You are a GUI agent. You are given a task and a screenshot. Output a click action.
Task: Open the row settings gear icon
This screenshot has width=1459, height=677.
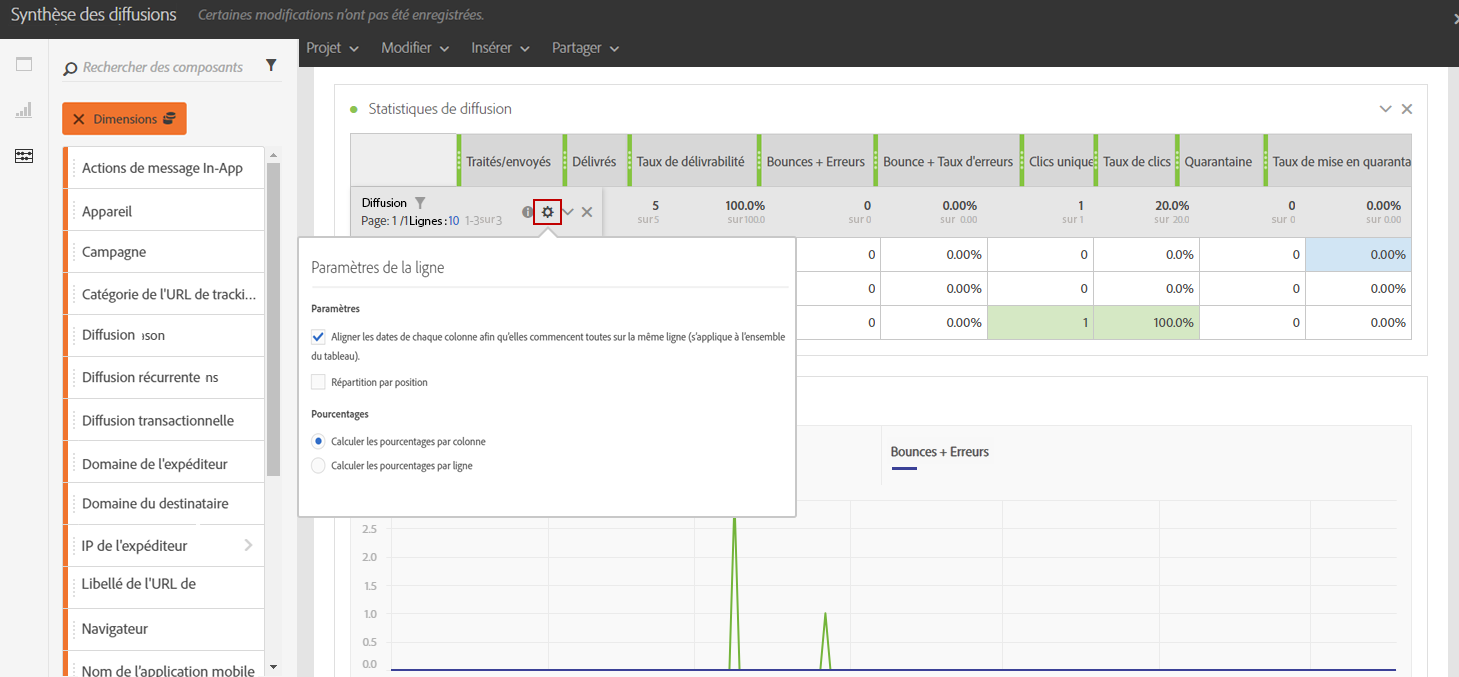pyautogui.click(x=548, y=212)
